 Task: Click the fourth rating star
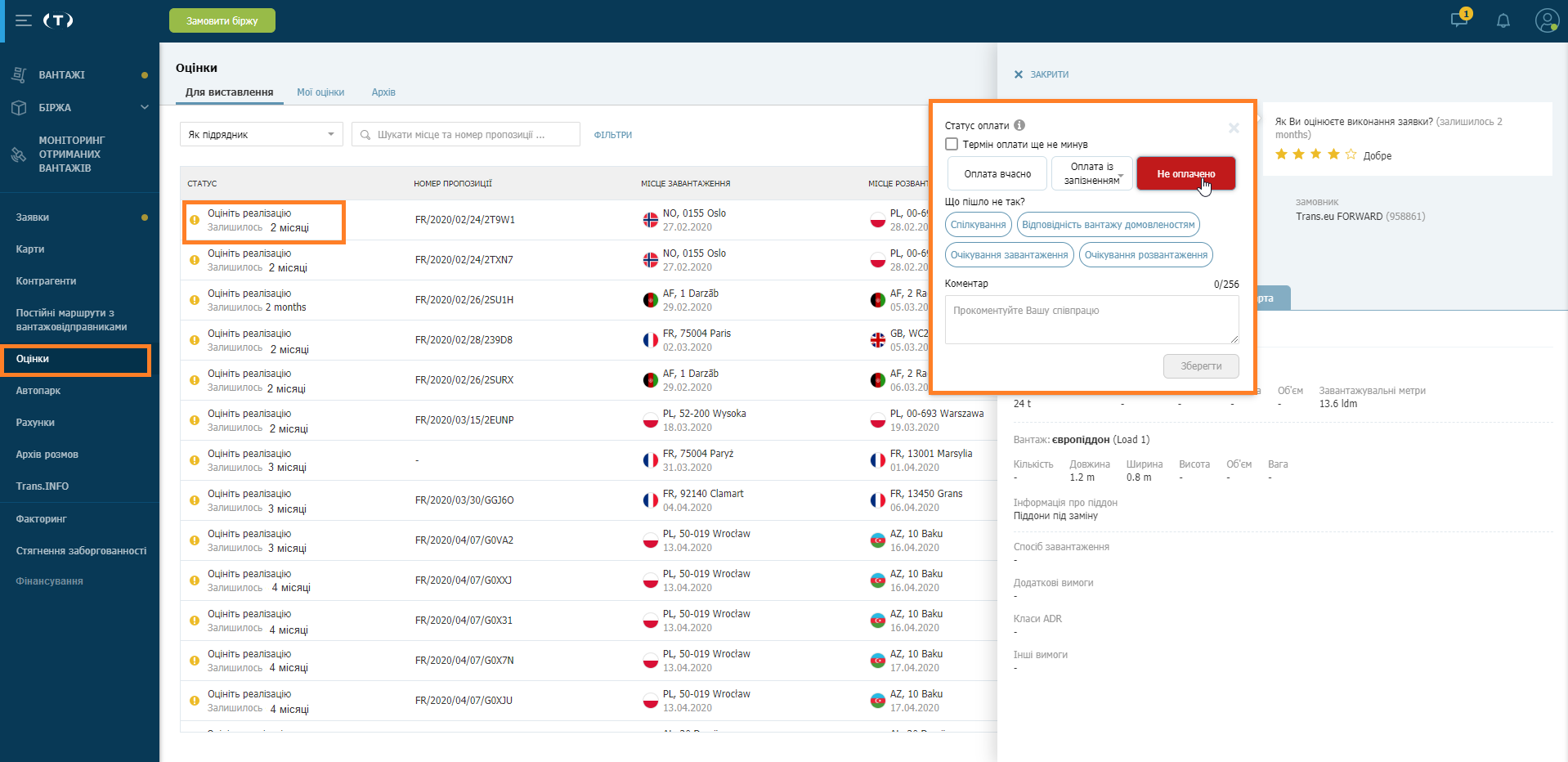point(1333,154)
